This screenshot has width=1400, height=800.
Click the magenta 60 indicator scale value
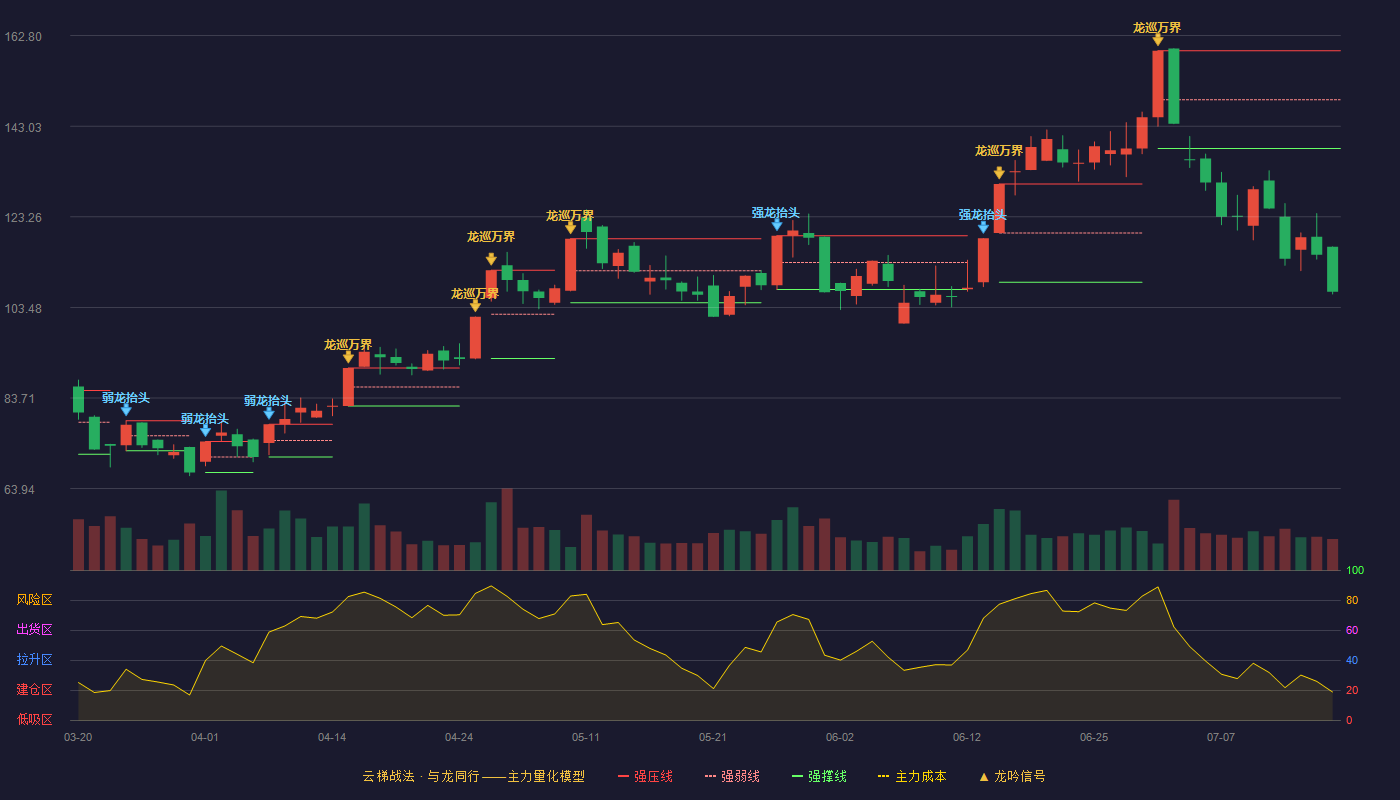[1352, 630]
